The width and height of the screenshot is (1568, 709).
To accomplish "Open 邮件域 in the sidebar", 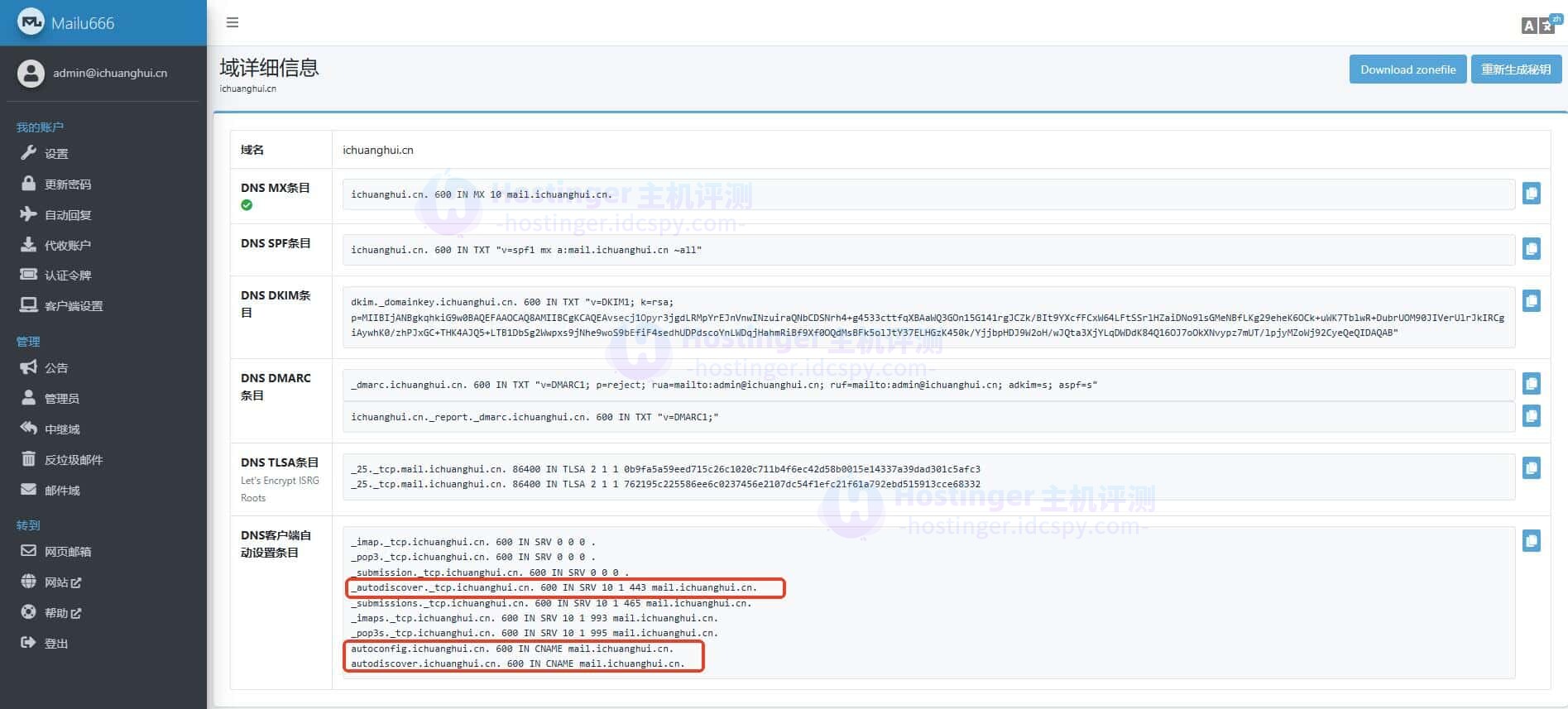I will (x=62, y=491).
